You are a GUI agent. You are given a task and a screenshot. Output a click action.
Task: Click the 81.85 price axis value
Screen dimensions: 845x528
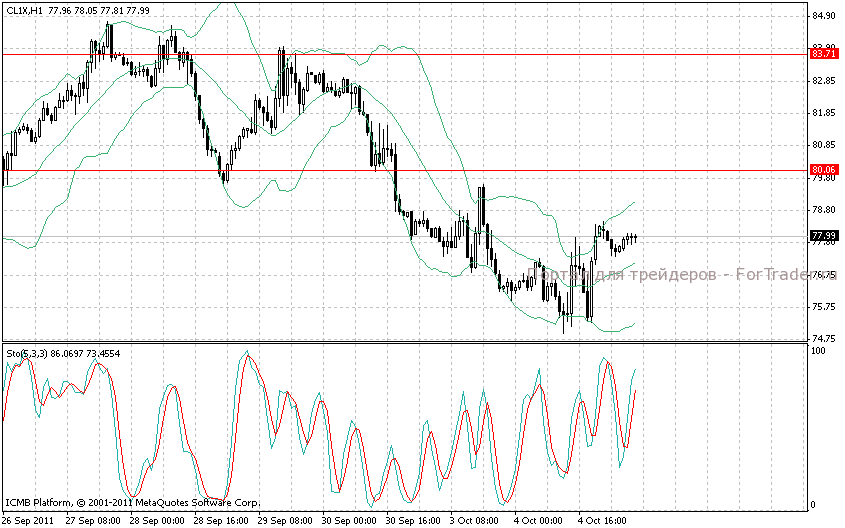[824, 113]
